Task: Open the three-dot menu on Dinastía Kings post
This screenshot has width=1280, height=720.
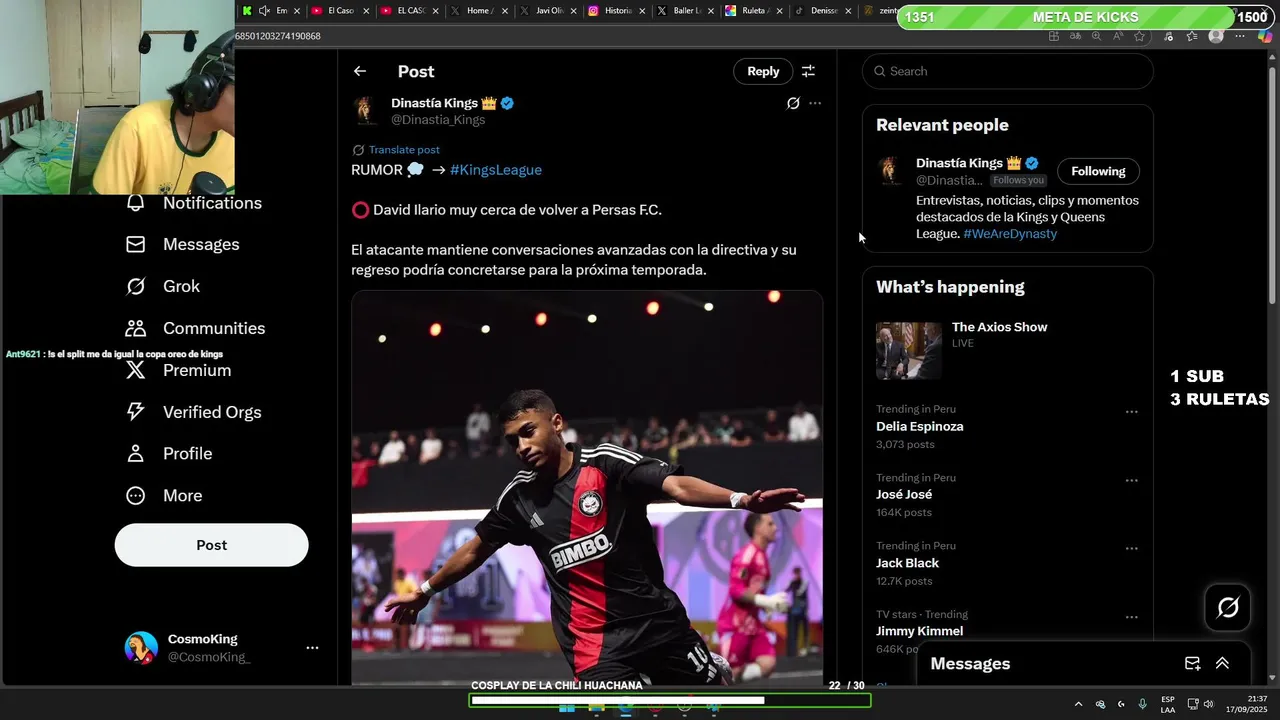Action: point(815,103)
